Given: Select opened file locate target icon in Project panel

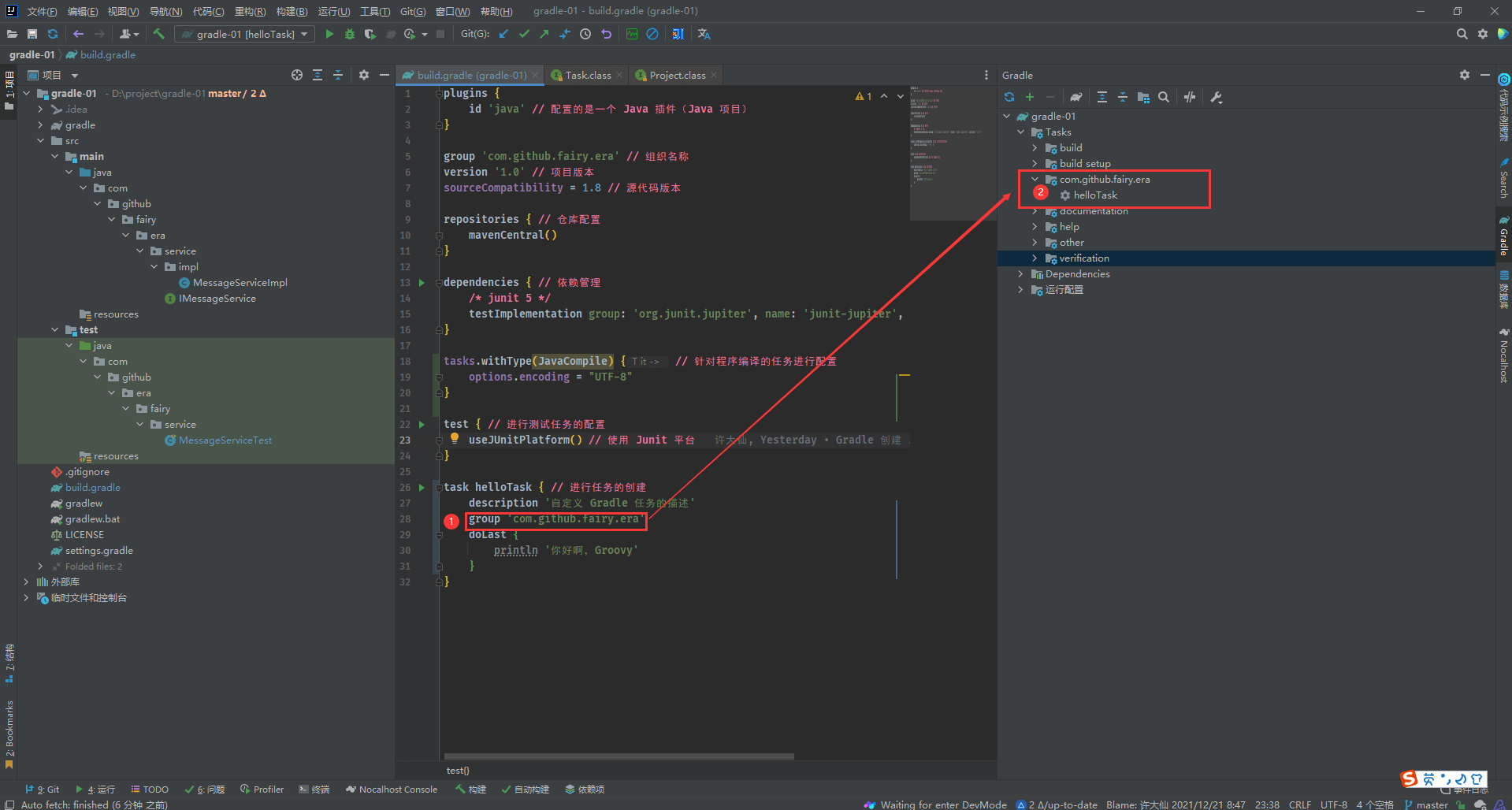Looking at the screenshot, I should 297,75.
